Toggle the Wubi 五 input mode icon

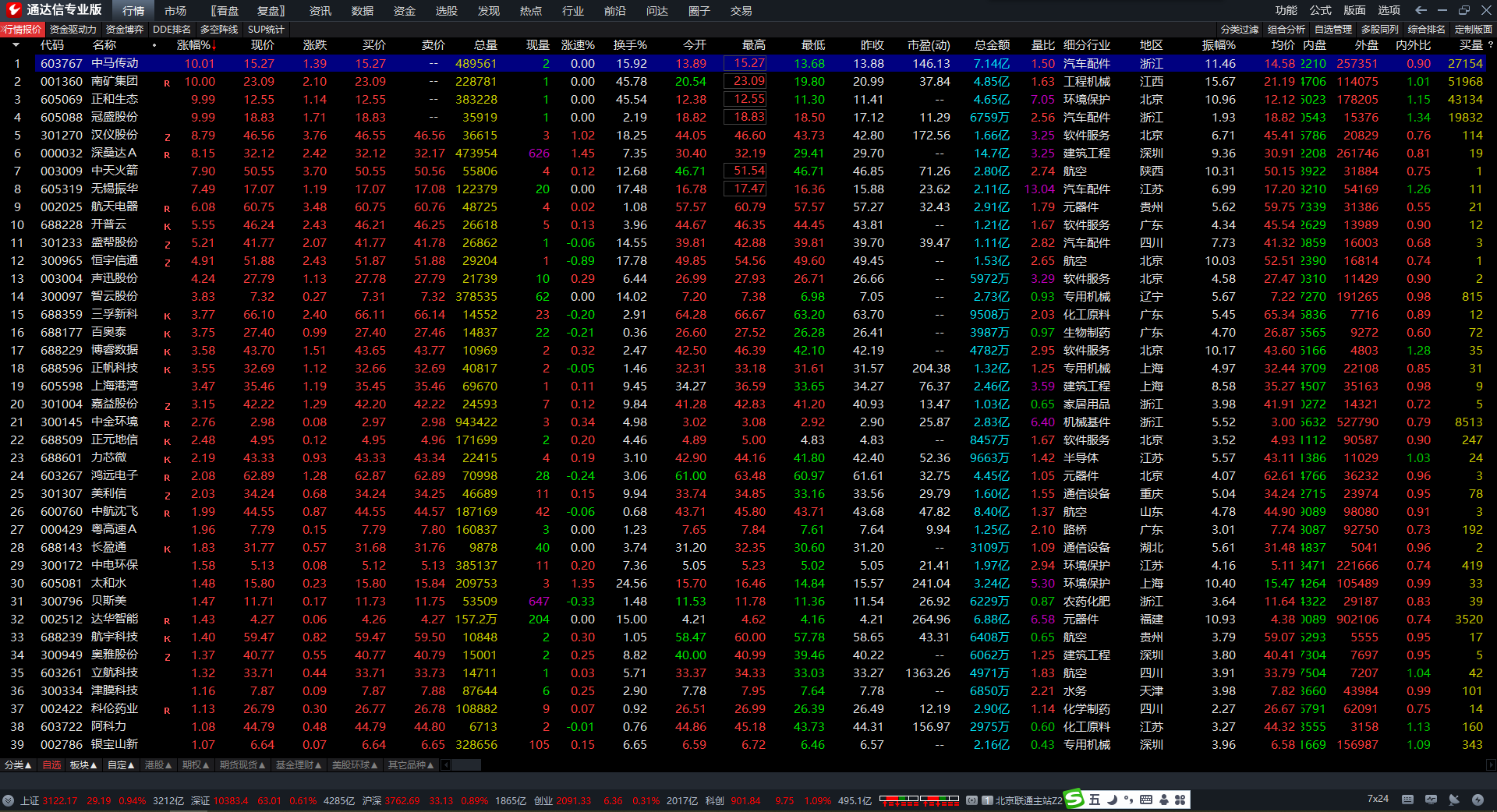click(1095, 800)
